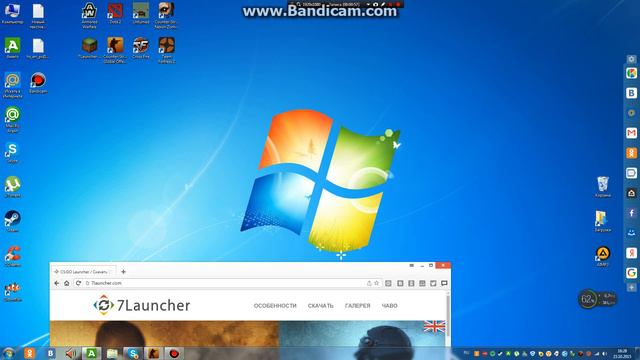This screenshot has height=360, width=640.
Task: Open the Bandicam taskbar button
Action: pyautogui.click(x=173, y=353)
